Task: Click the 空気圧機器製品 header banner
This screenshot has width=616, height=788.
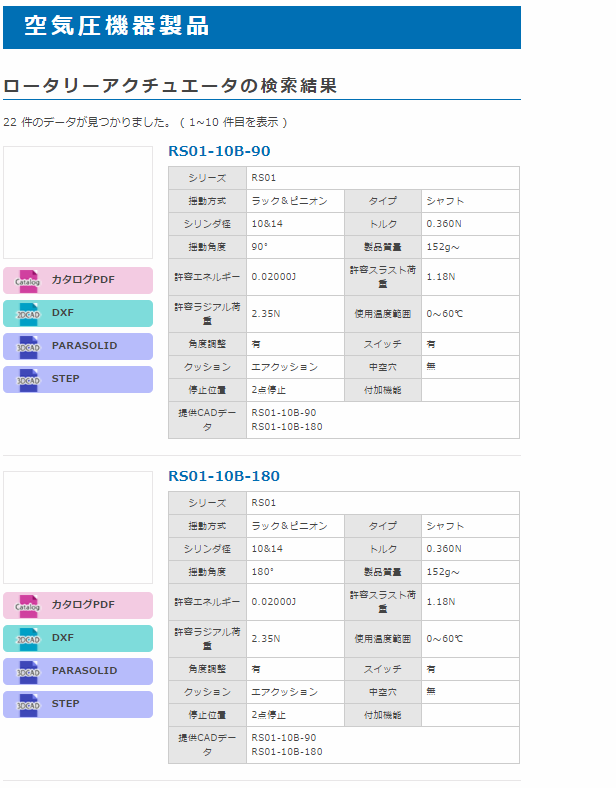Action: (261, 27)
